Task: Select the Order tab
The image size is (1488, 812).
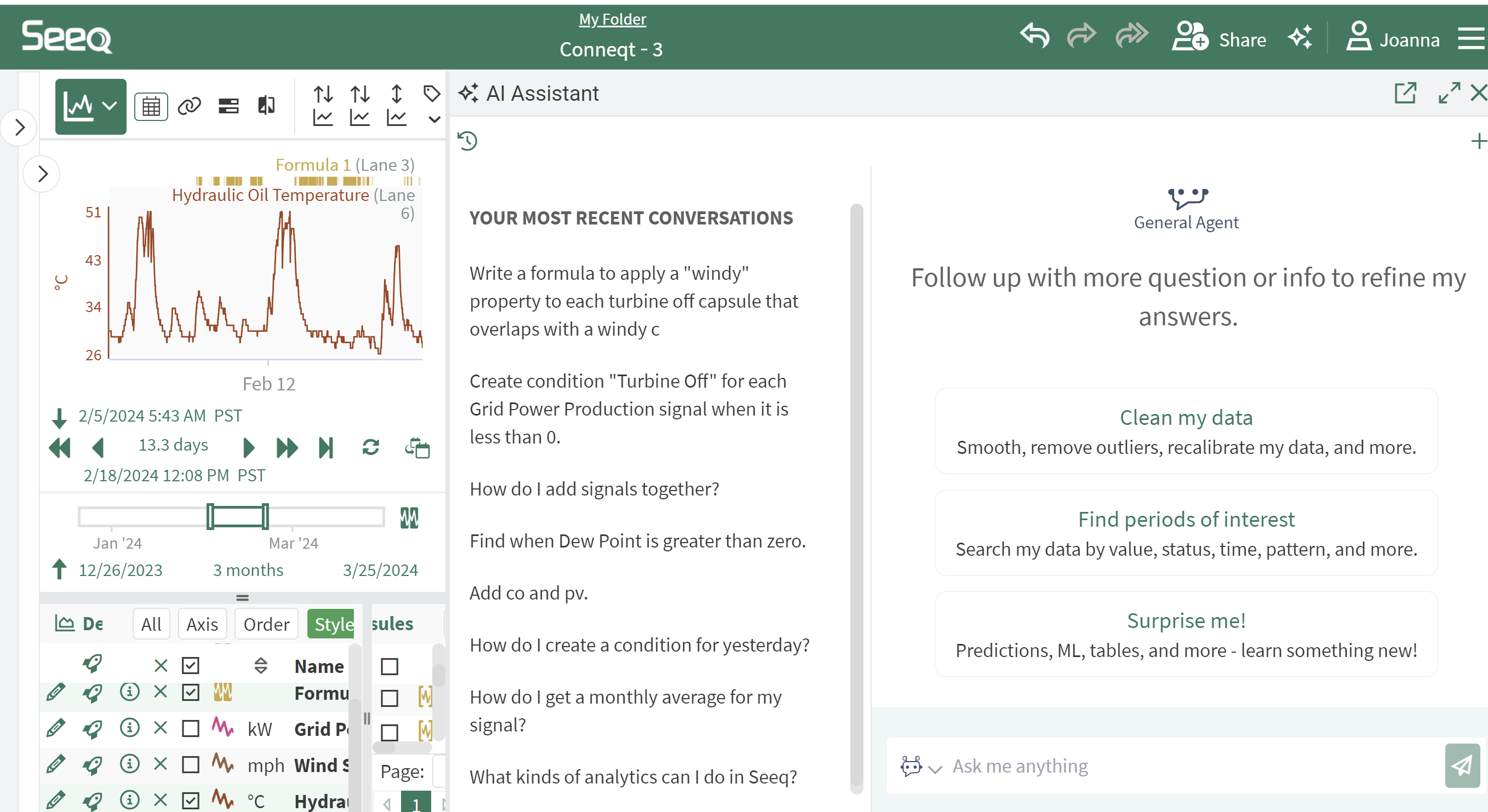Action: click(266, 624)
